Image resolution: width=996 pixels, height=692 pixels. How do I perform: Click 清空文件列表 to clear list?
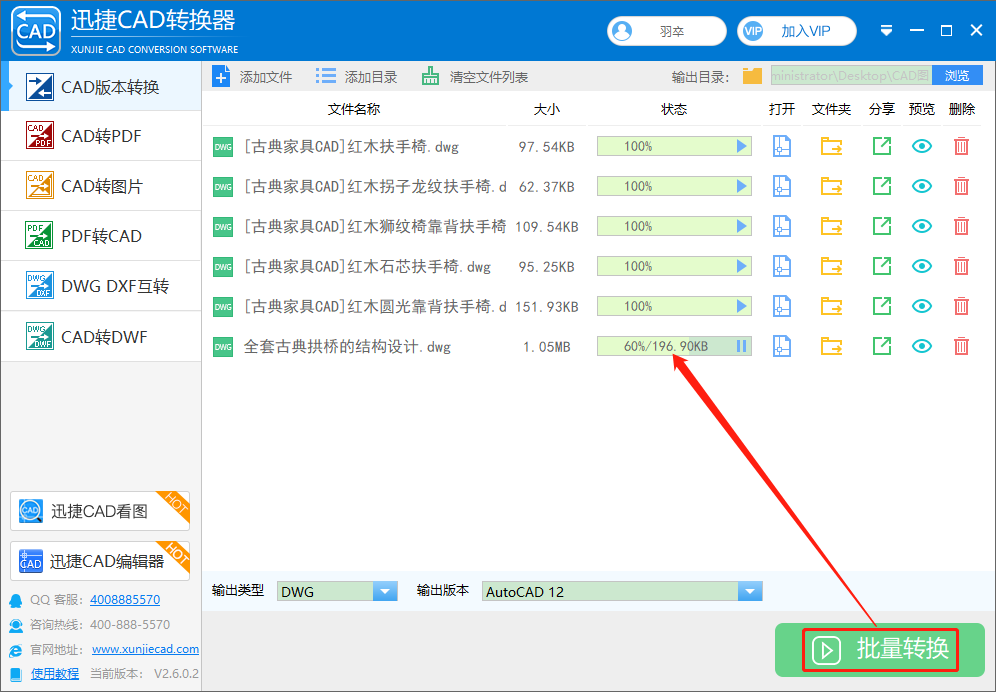(474, 77)
